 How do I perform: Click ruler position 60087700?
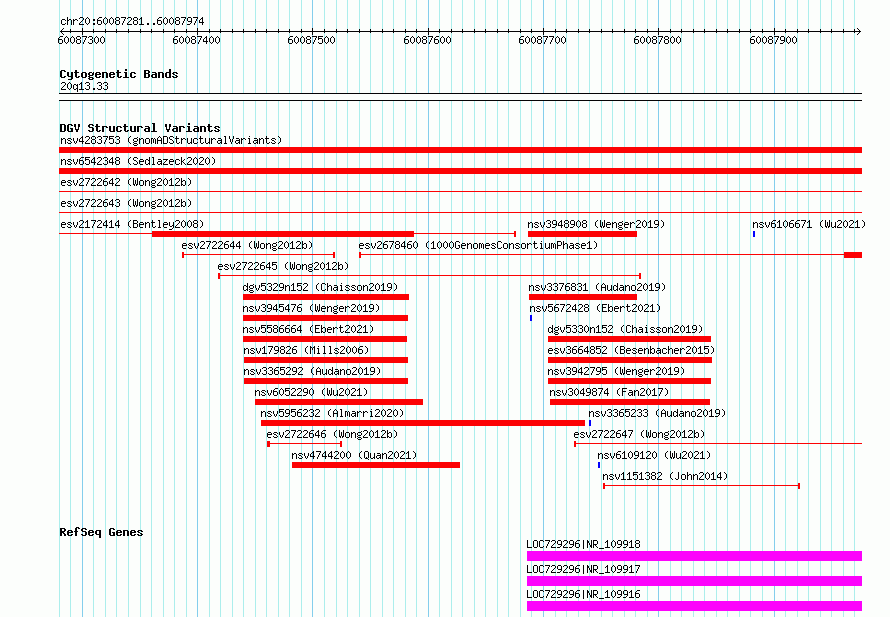pyautogui.click(x=542, y=40)
